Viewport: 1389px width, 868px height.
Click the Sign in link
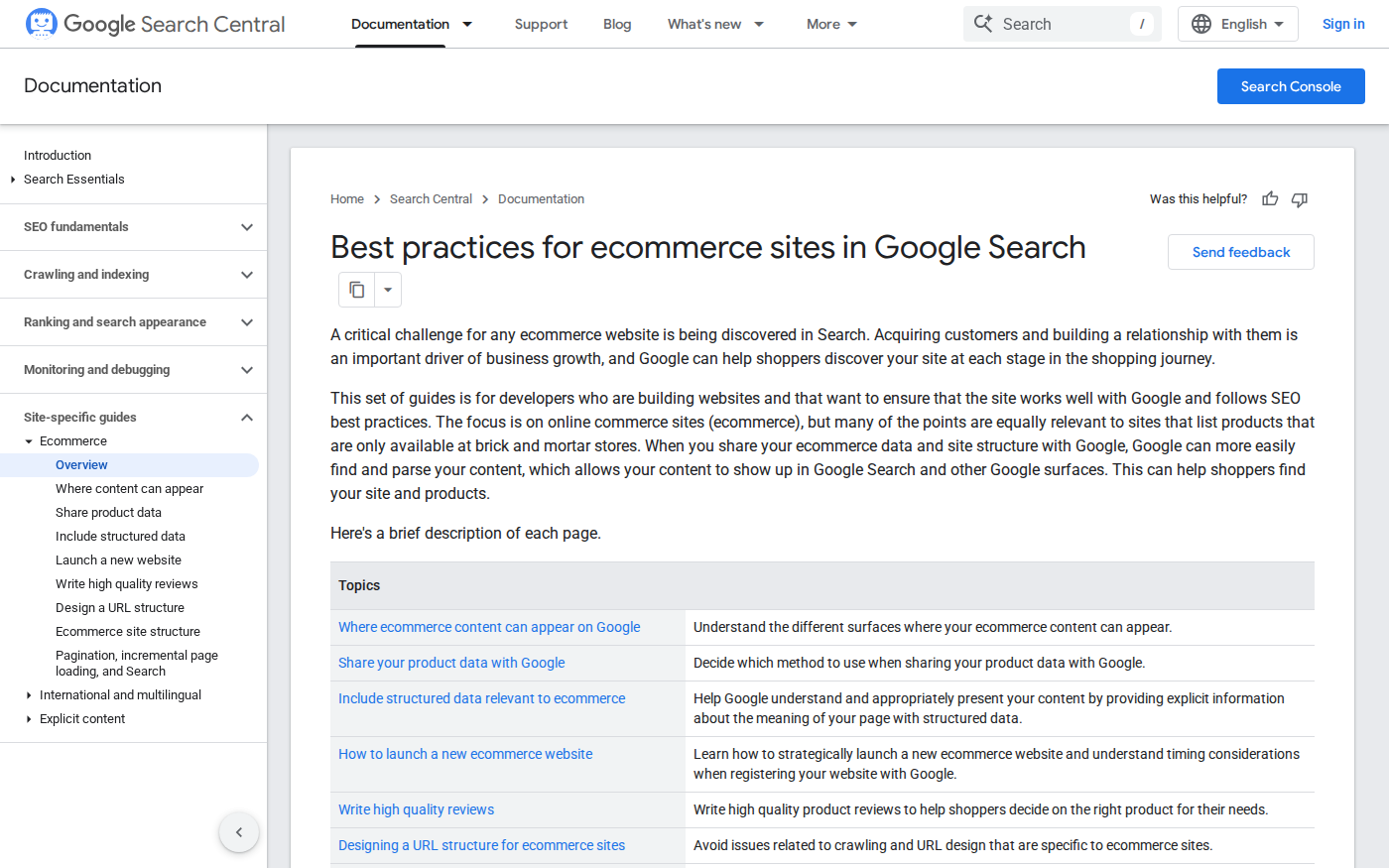pyautogui.click(x=1343, y=24)
